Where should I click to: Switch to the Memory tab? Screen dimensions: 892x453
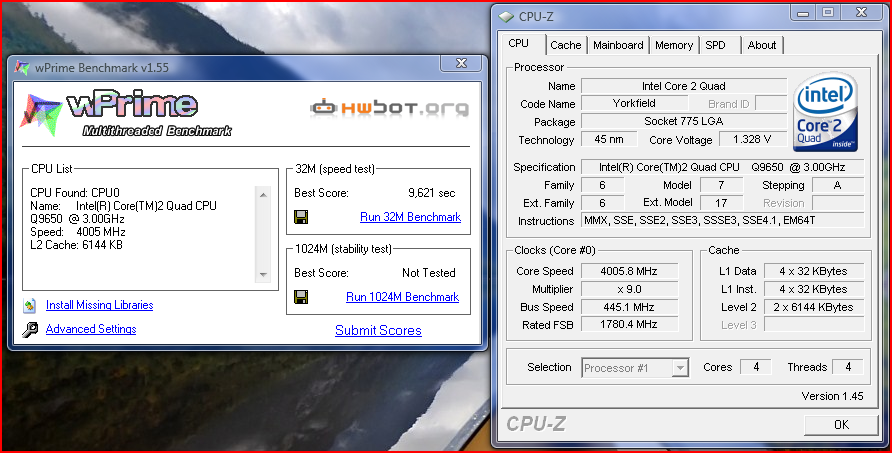[674, 45]
